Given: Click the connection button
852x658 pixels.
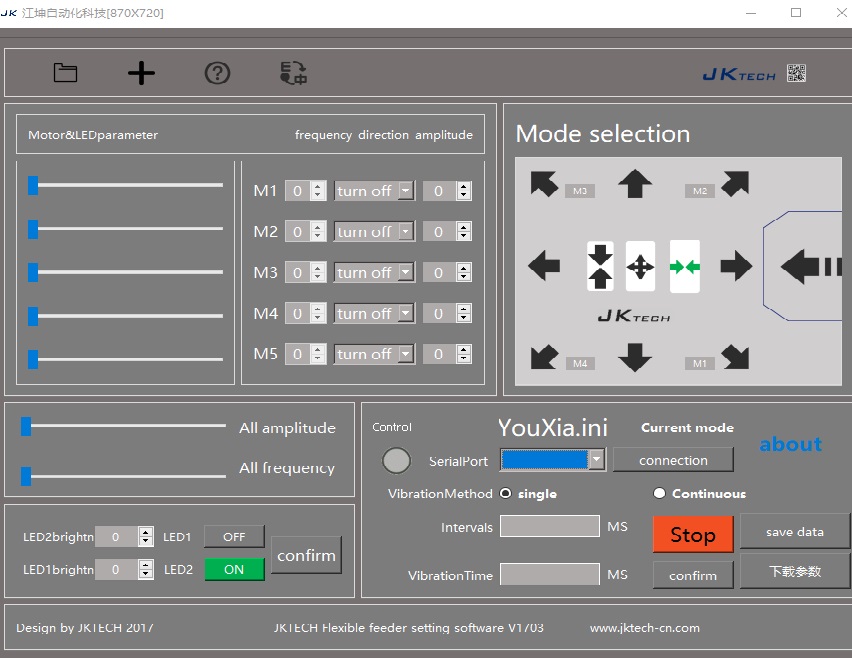Looking at the screenshot, I should point(673,460).
